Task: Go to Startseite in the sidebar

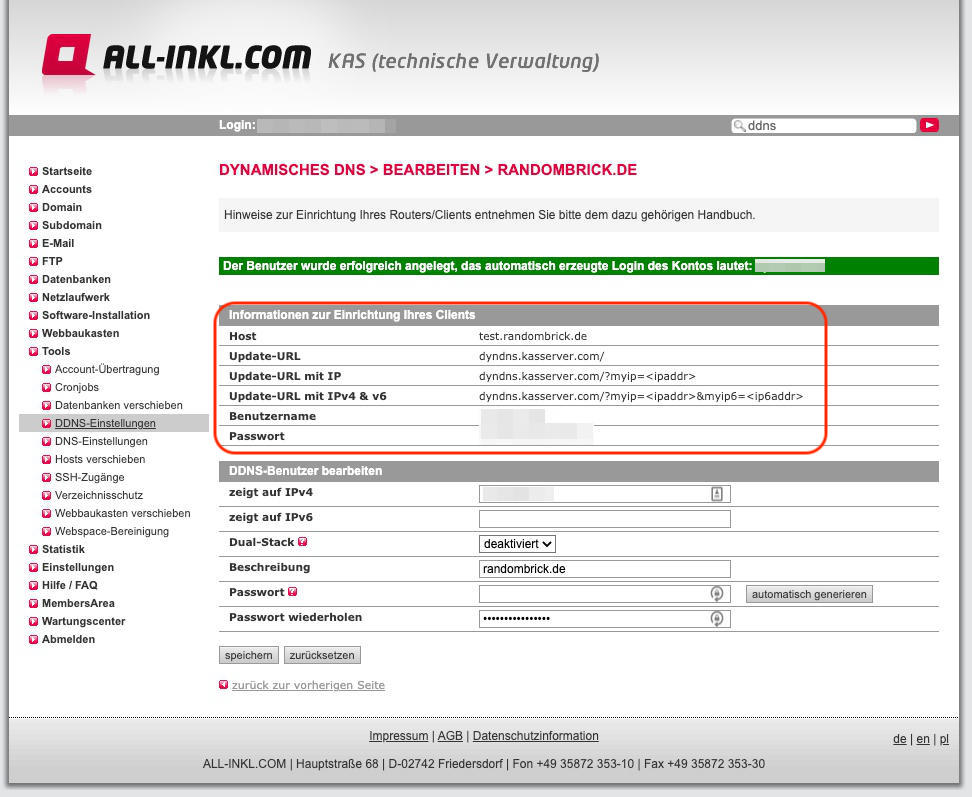Action: (67, 171)
